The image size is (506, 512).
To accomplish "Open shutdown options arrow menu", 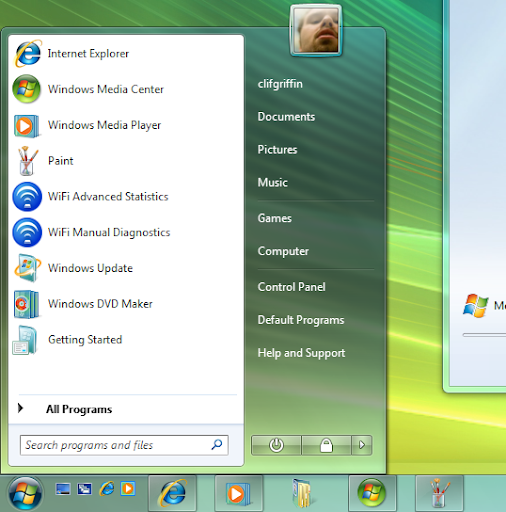I will point(362,445).
